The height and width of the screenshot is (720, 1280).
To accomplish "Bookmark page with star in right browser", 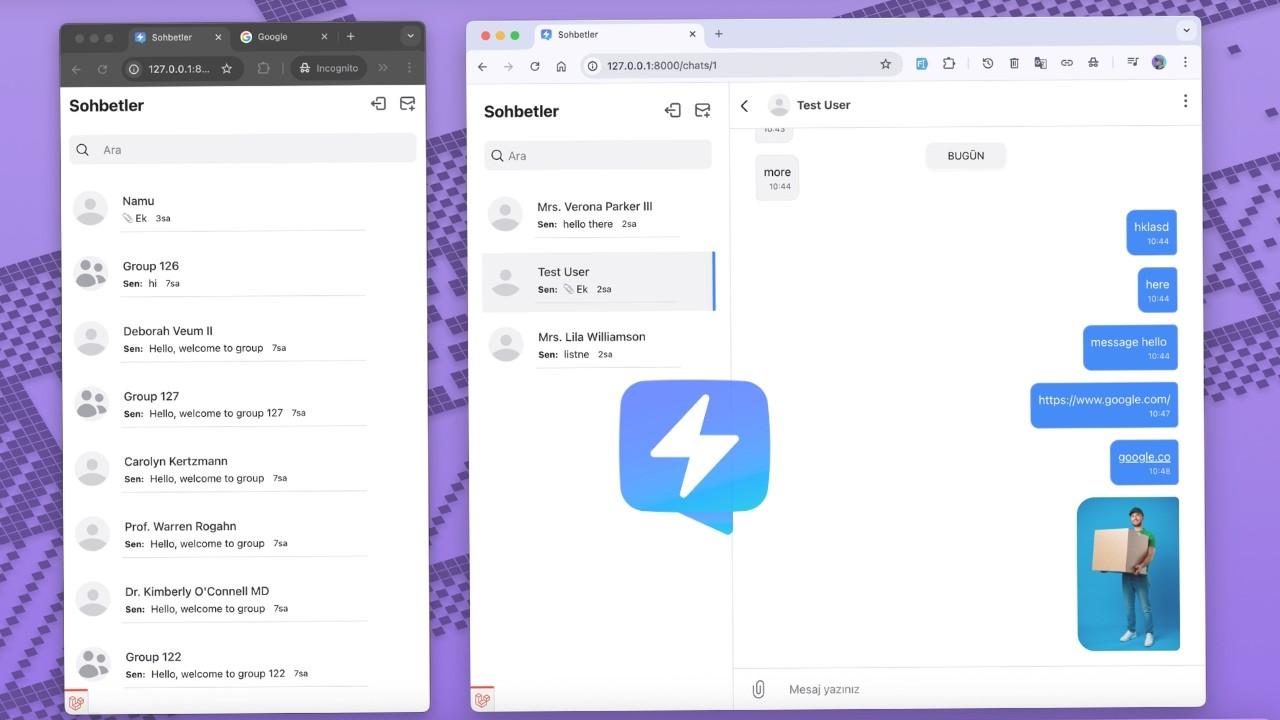I will (x=885, y=64).
